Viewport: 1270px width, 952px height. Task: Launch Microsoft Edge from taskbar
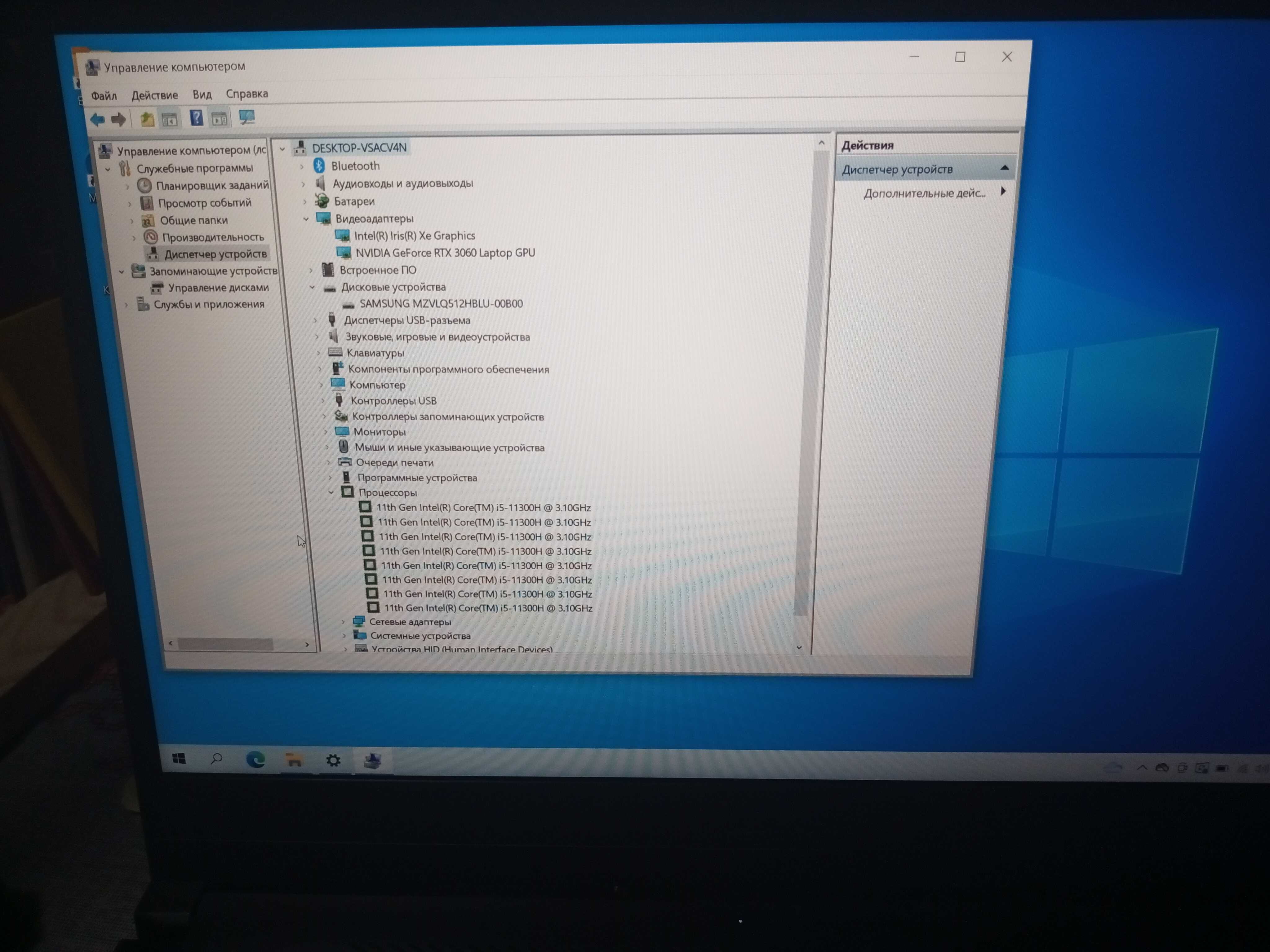click(255, 760)
